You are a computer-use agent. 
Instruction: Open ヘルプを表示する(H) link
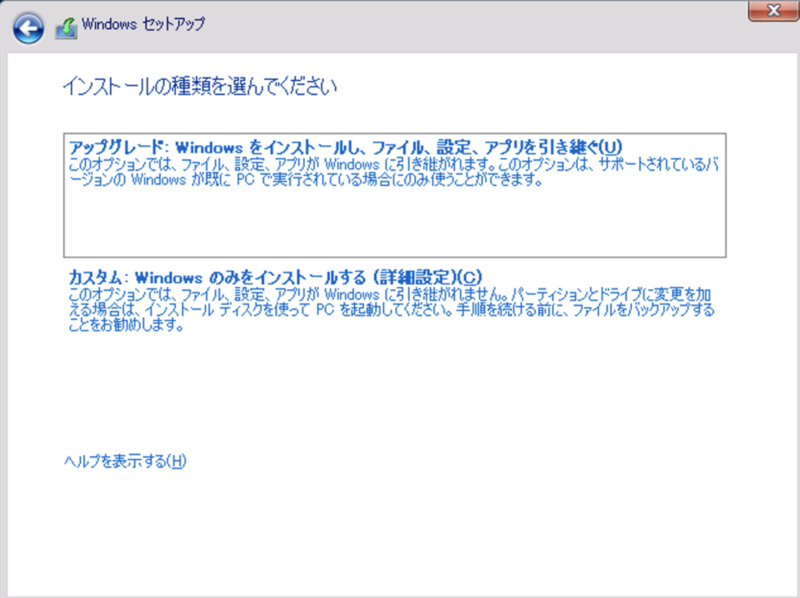125,461
